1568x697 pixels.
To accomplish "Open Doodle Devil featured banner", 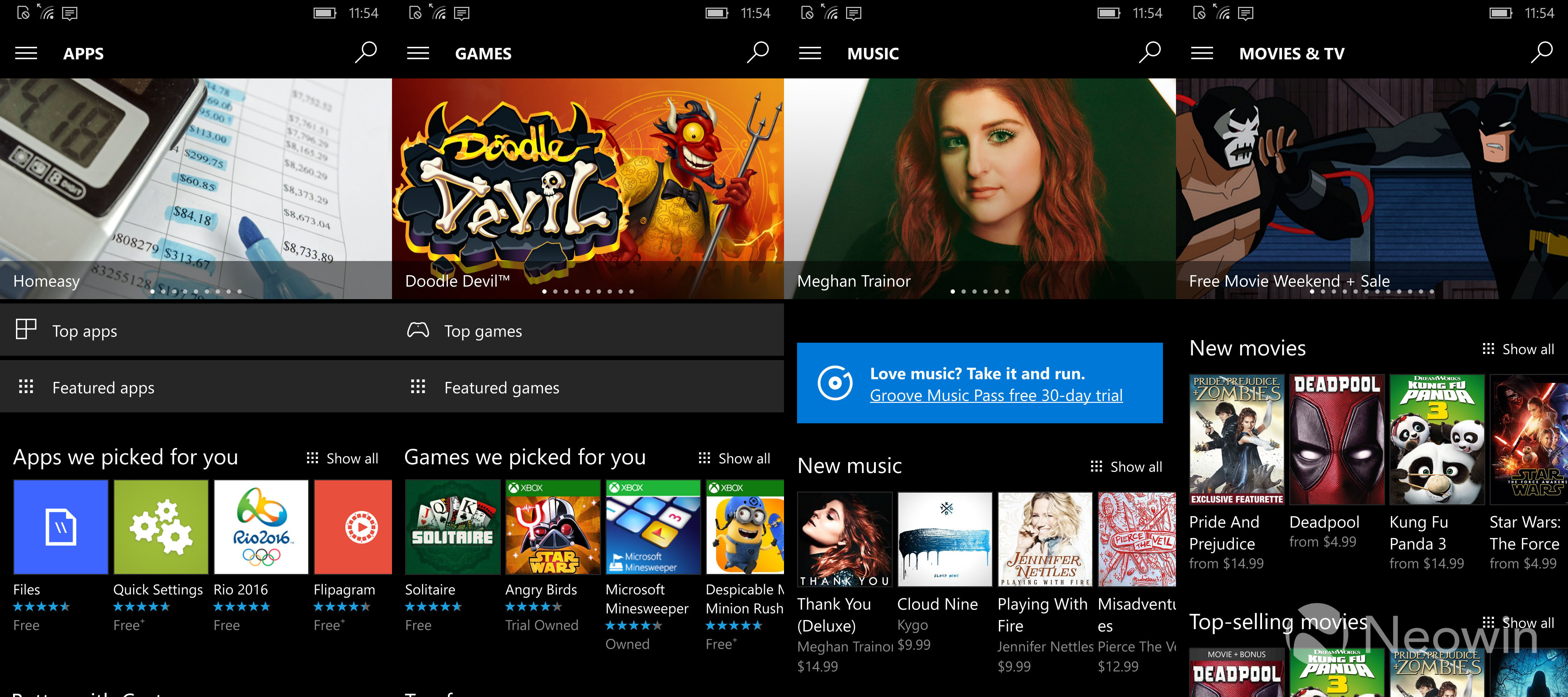I will 588,189.
